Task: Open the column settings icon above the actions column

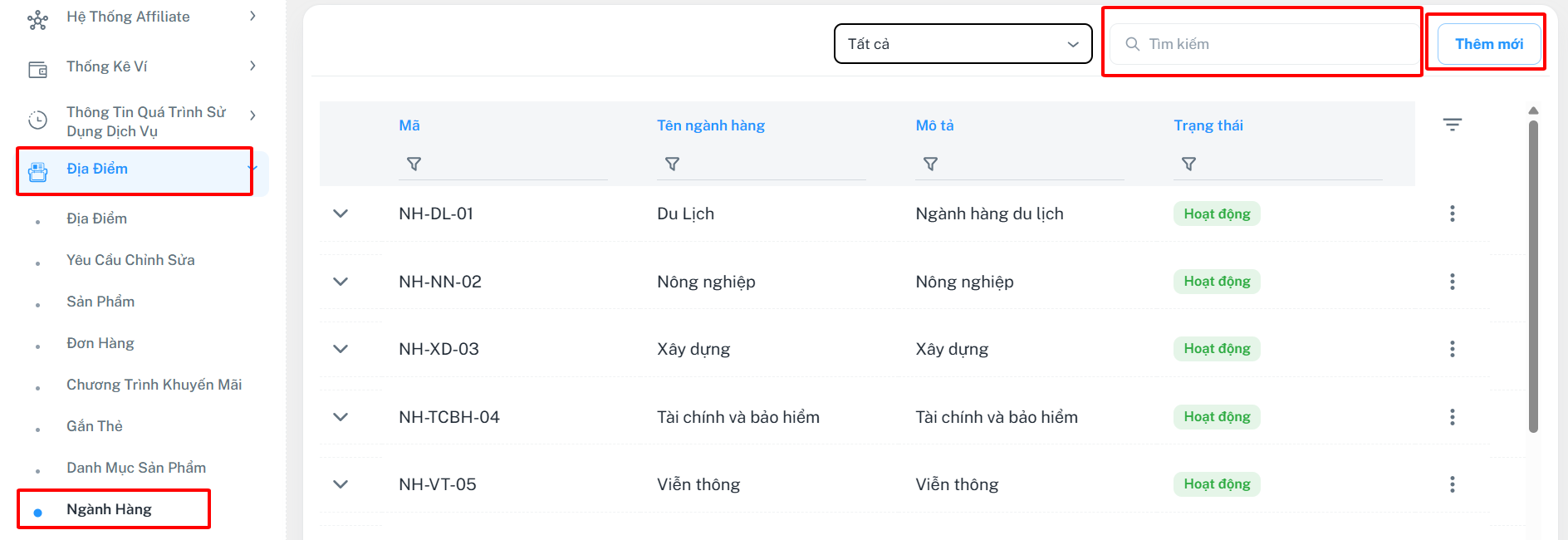Action: pyautogui.click(x=1452, y=125)
